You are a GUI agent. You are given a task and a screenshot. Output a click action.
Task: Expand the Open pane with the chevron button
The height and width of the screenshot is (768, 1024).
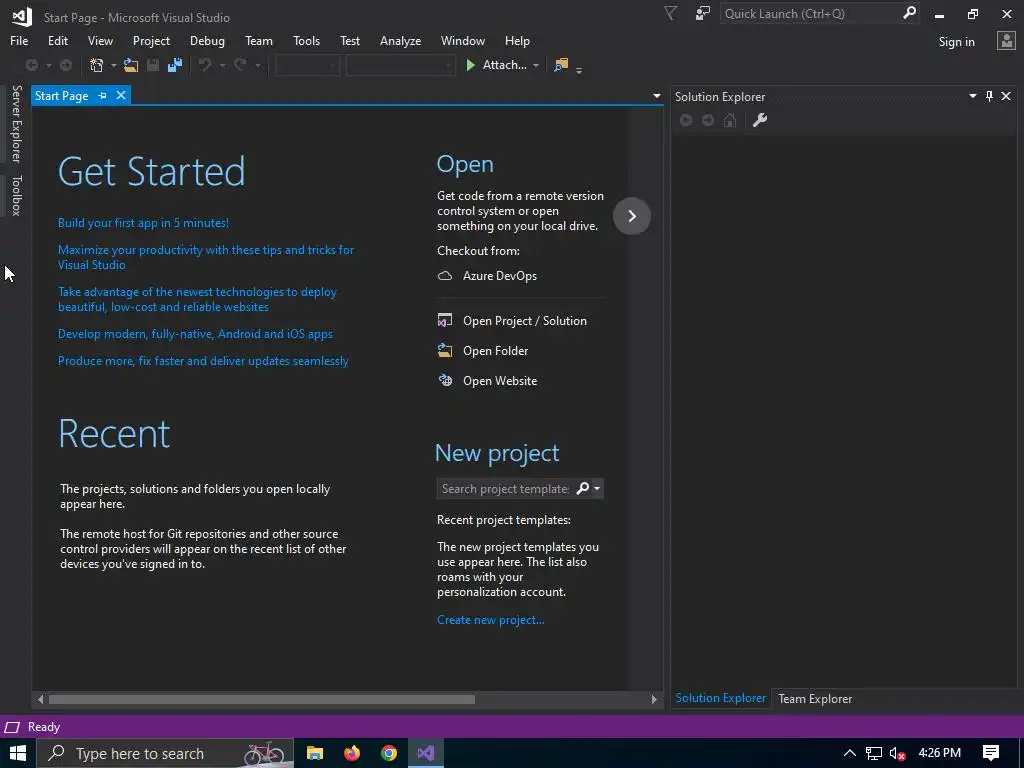[632, 216]
